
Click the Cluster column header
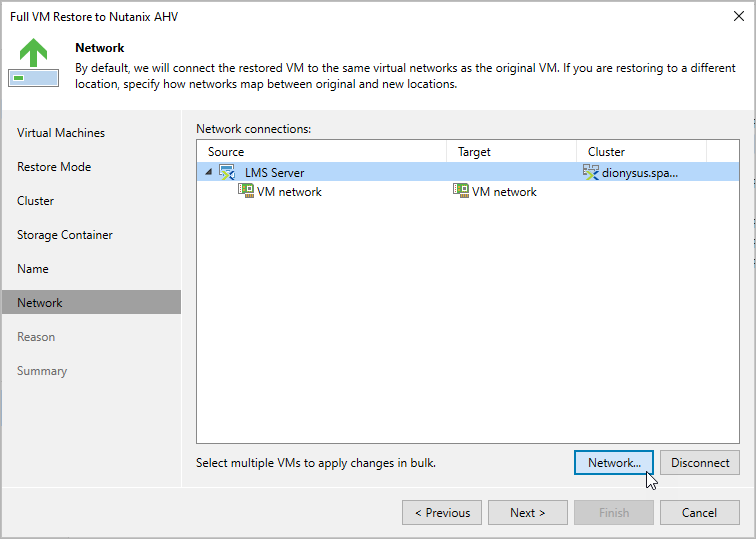pyautogui.click(x=640, y=152)
